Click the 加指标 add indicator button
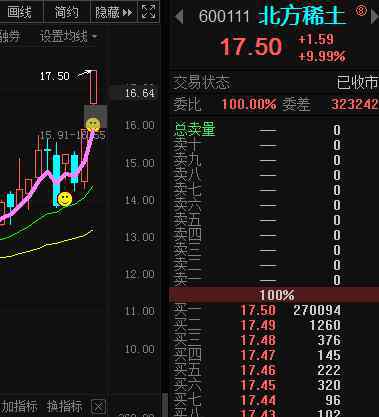The height and width of the screenshot is (417, 379). [19, 407]
